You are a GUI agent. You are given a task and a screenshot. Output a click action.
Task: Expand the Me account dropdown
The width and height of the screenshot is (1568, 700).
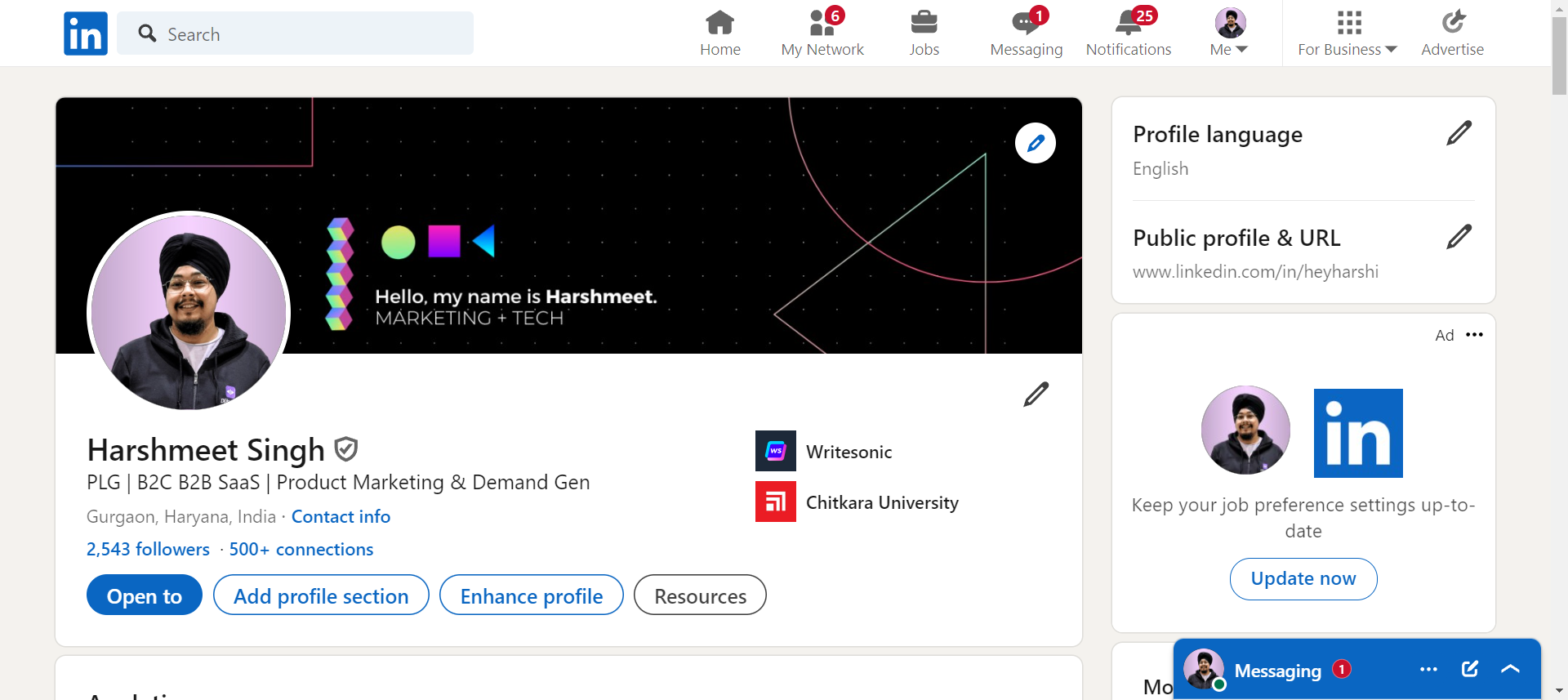click(1229, 49)
